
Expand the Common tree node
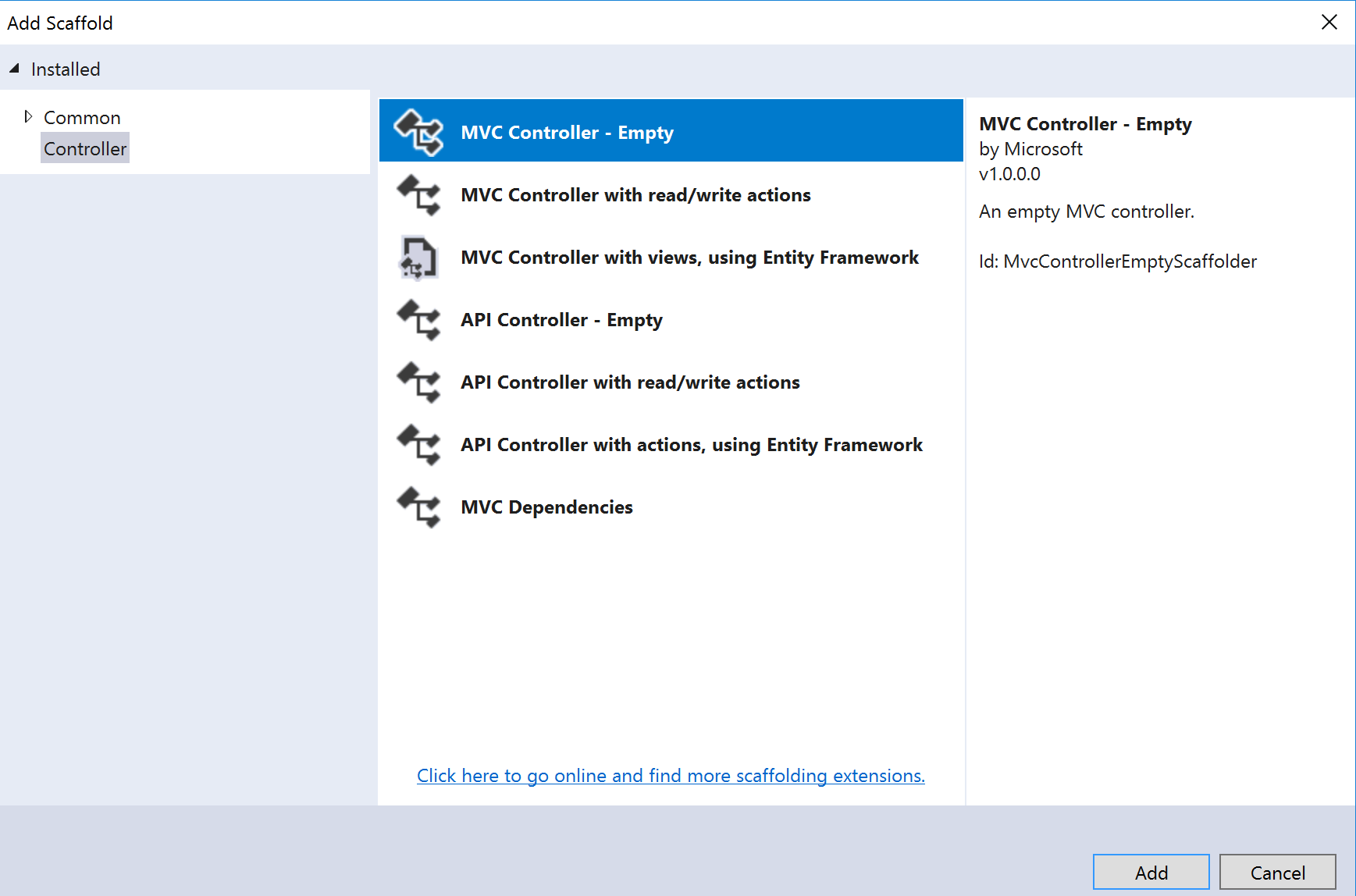tap(28, 117)
